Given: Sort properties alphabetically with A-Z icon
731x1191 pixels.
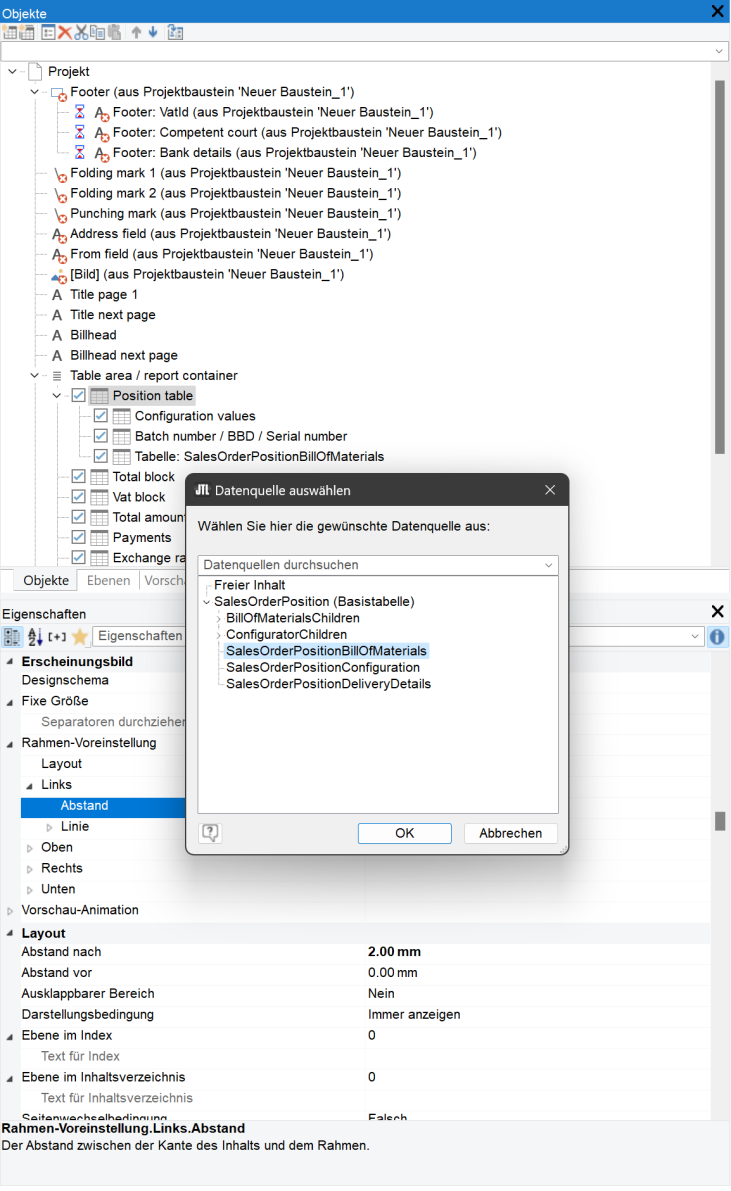Looking at the screenshot, I should 35,637.
